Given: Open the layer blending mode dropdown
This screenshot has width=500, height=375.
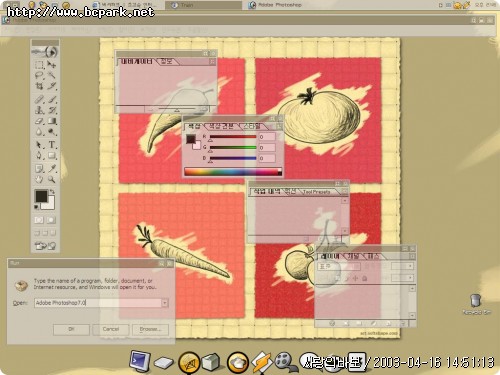Looking at the screenshot, I should click(339, 266).
